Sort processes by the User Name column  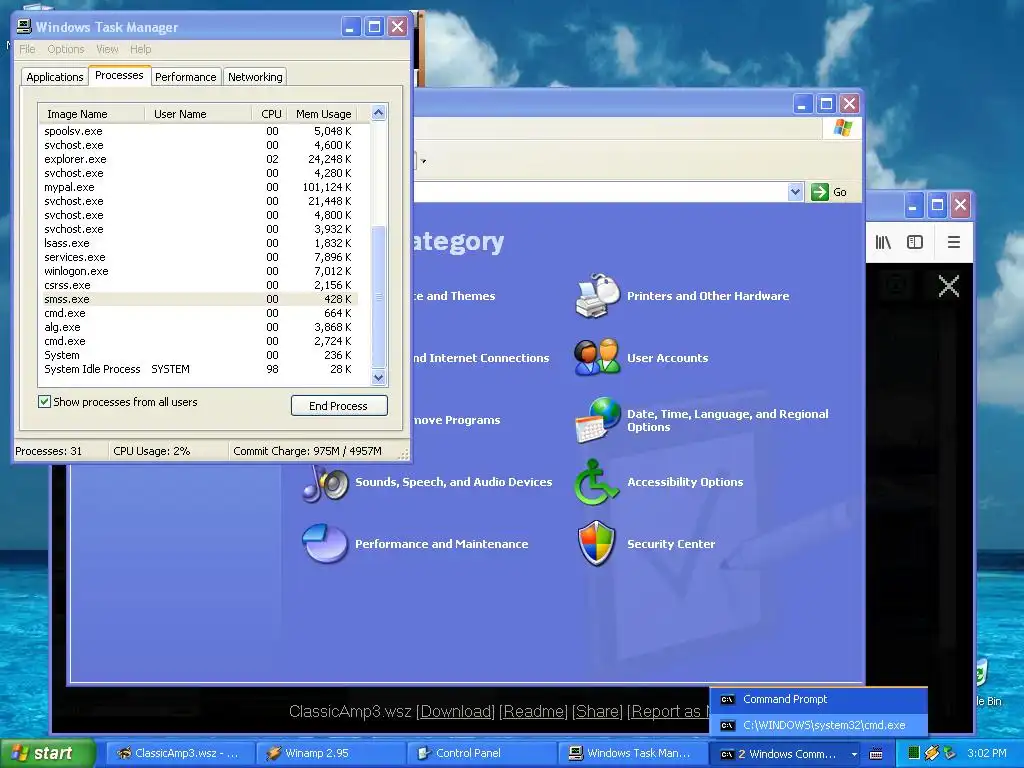198,114
